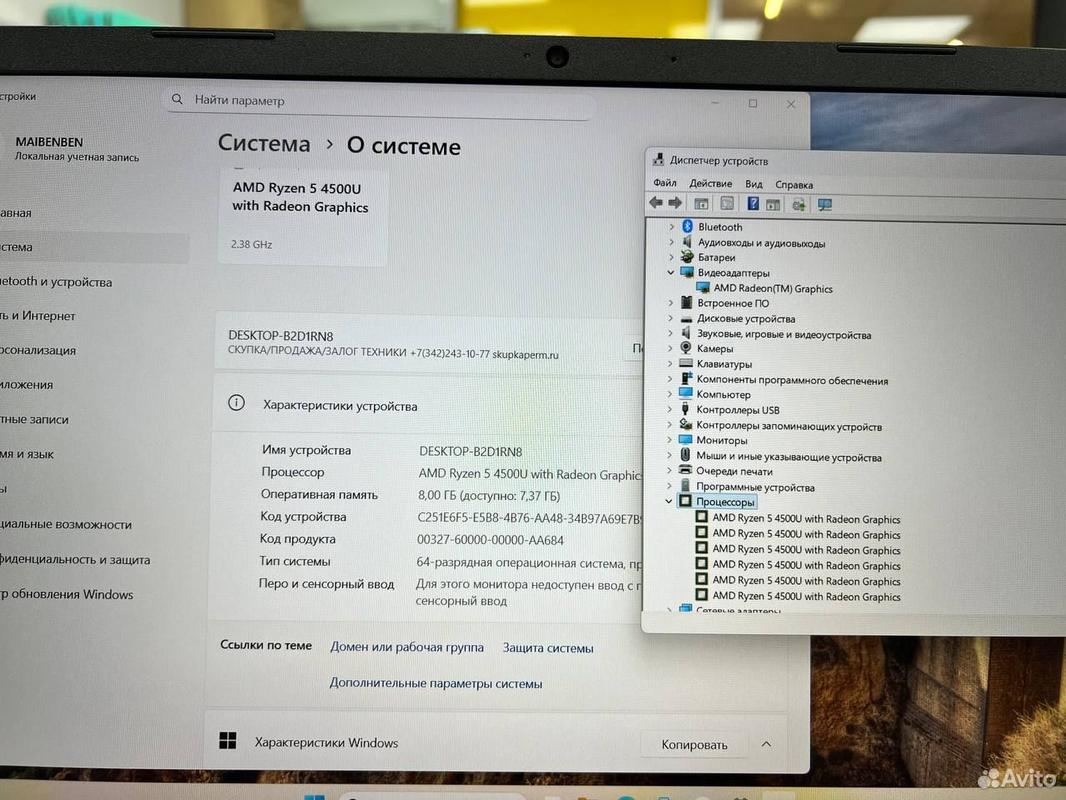Click the blue Help question-mark toolbar icon
The image size is (1066, 800).
753,204
